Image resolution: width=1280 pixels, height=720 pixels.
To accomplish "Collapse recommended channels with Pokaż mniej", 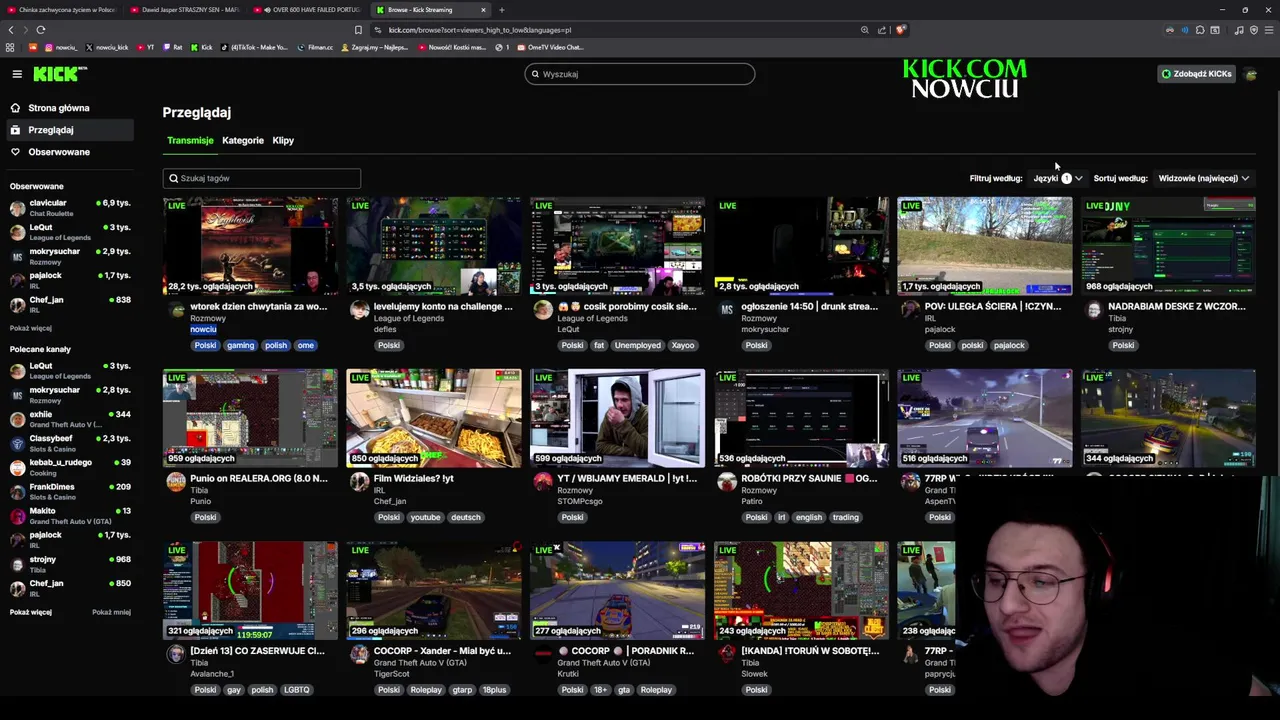I will point(112,612).
